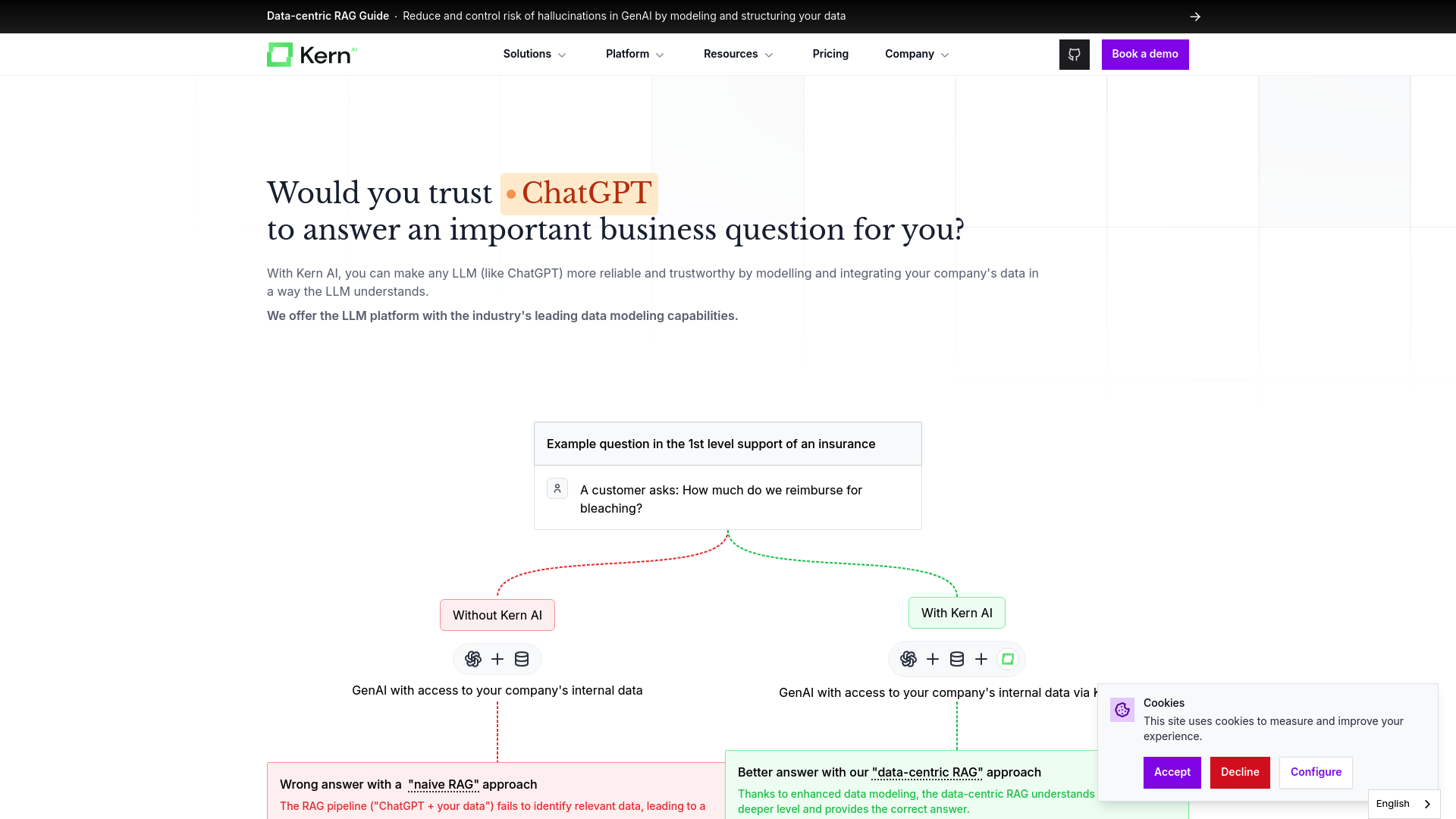This screenshot has height=819, width=1456.
Task: Expand the Resources dropdown menu
Action: (x=738, y=54)
